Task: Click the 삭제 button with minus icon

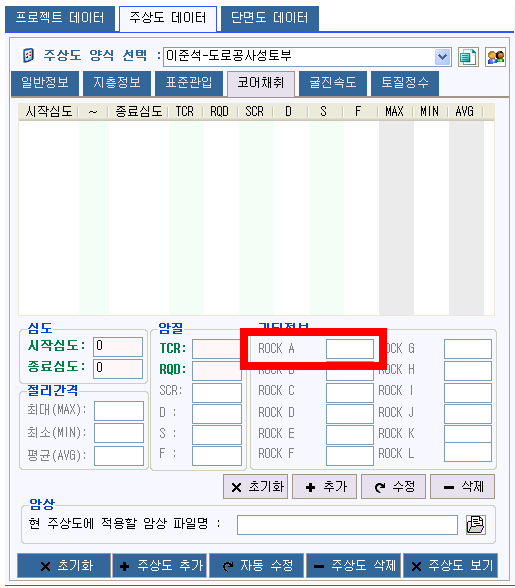Action: pyautogui.click(x=462, y=487)
